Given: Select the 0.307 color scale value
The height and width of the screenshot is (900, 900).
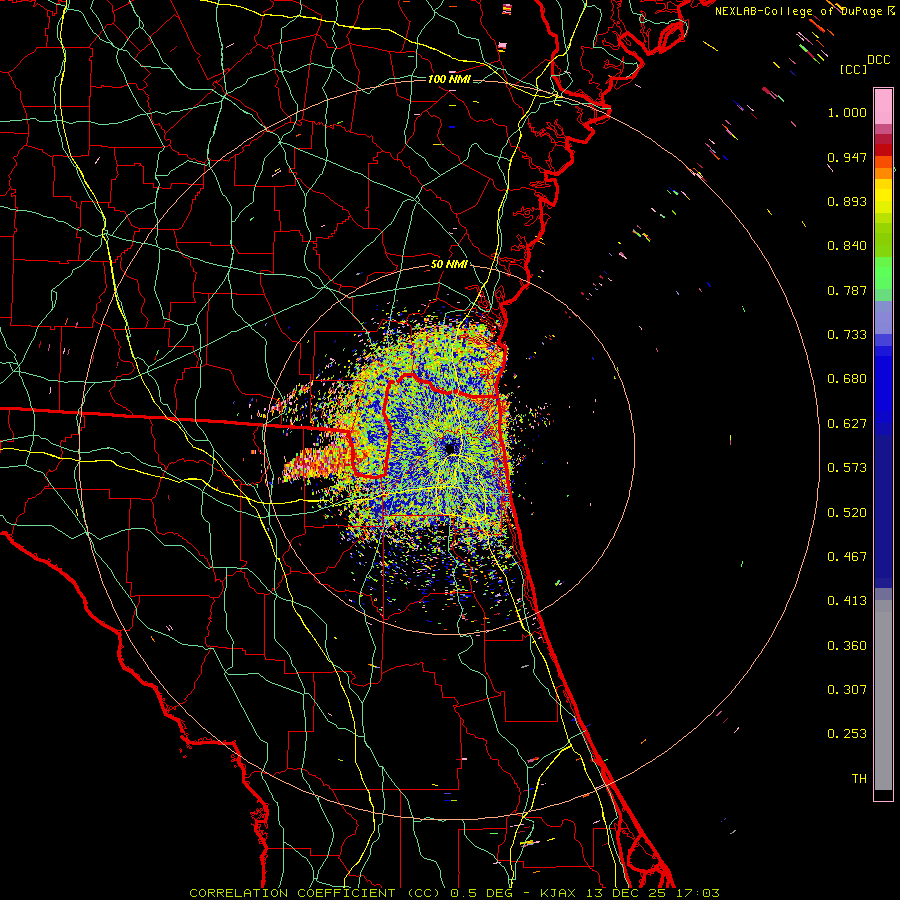Looking at the screenshot, I should click(847, 690).
